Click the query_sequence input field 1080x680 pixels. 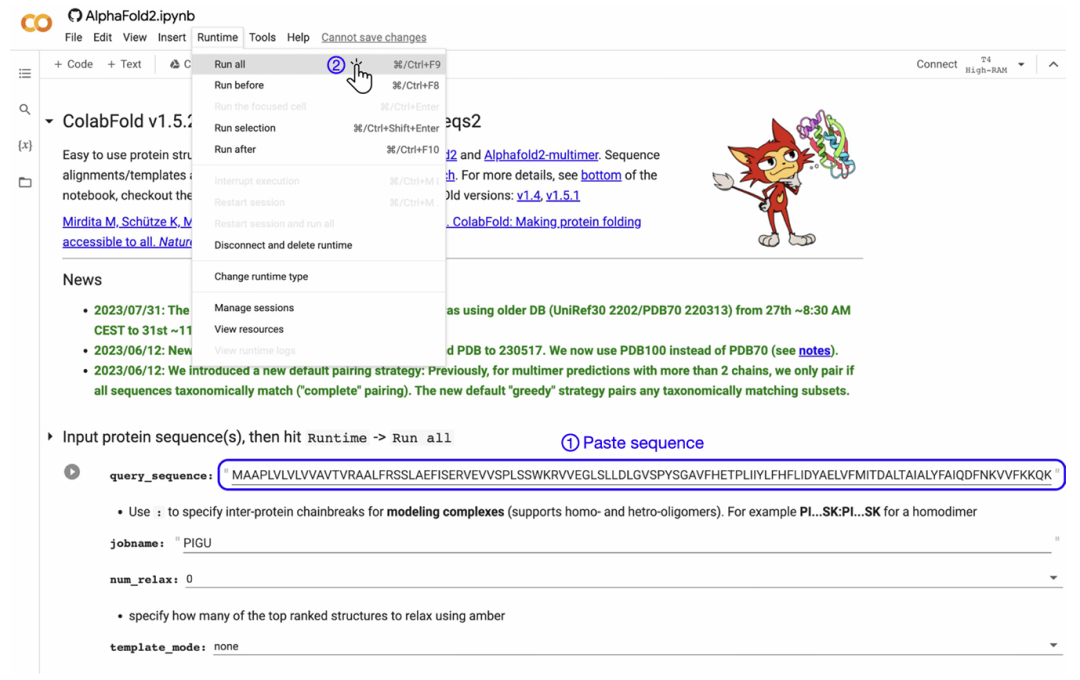pos(641,475)
